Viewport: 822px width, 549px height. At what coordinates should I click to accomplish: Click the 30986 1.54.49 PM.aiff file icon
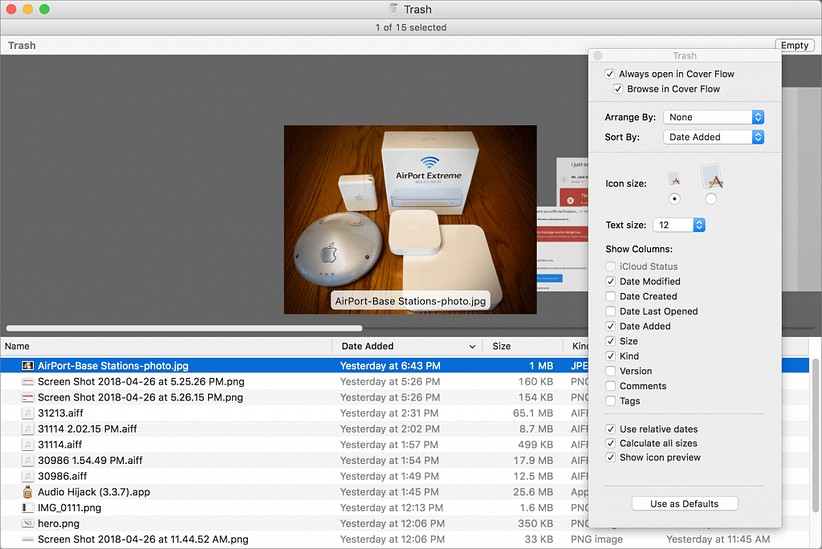28,460
